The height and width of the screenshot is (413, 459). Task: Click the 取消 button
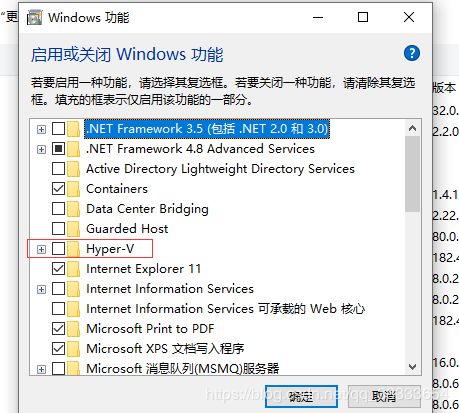pos(384,396)
